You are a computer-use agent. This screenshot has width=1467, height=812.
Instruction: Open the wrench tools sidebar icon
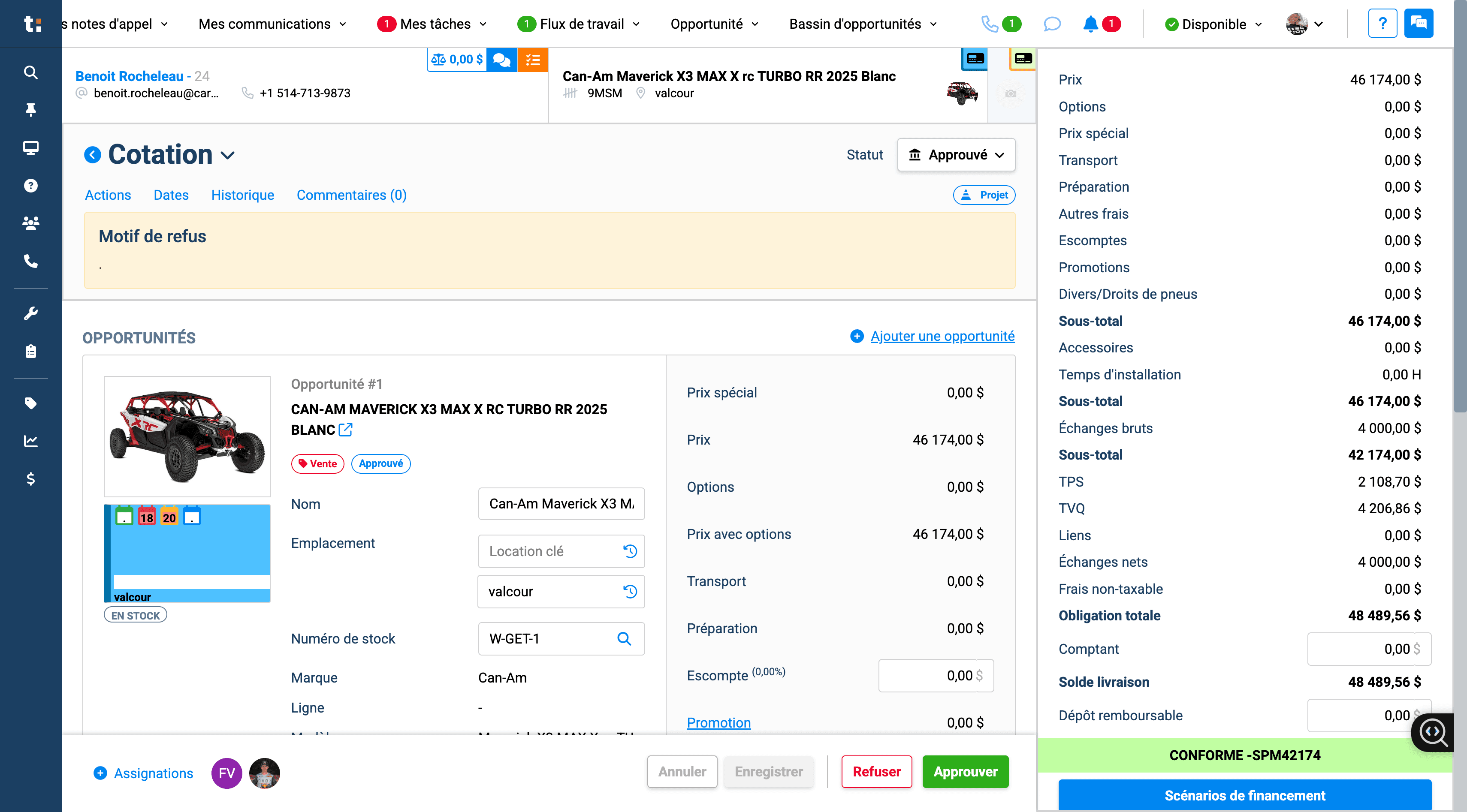31,313
